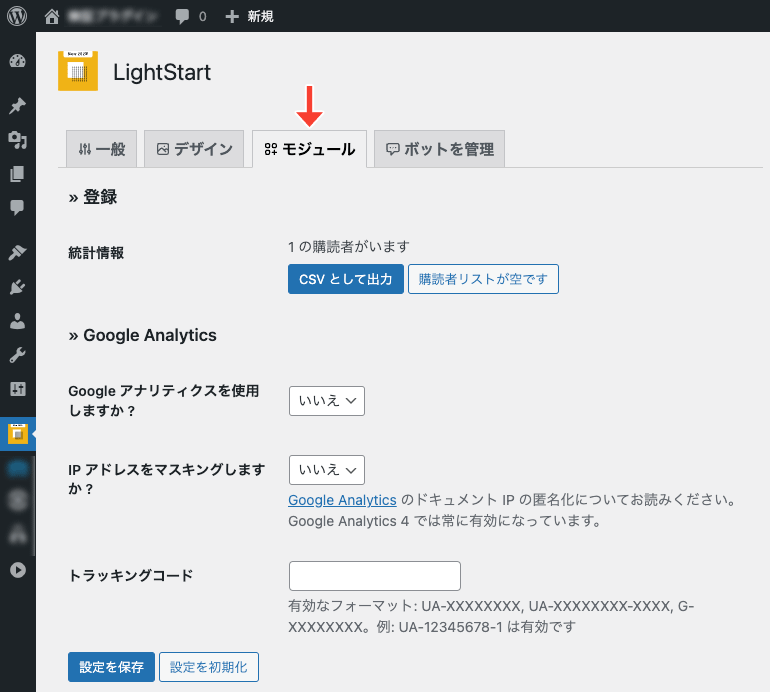Click the 設定を保存 button

tap(111, 667)
